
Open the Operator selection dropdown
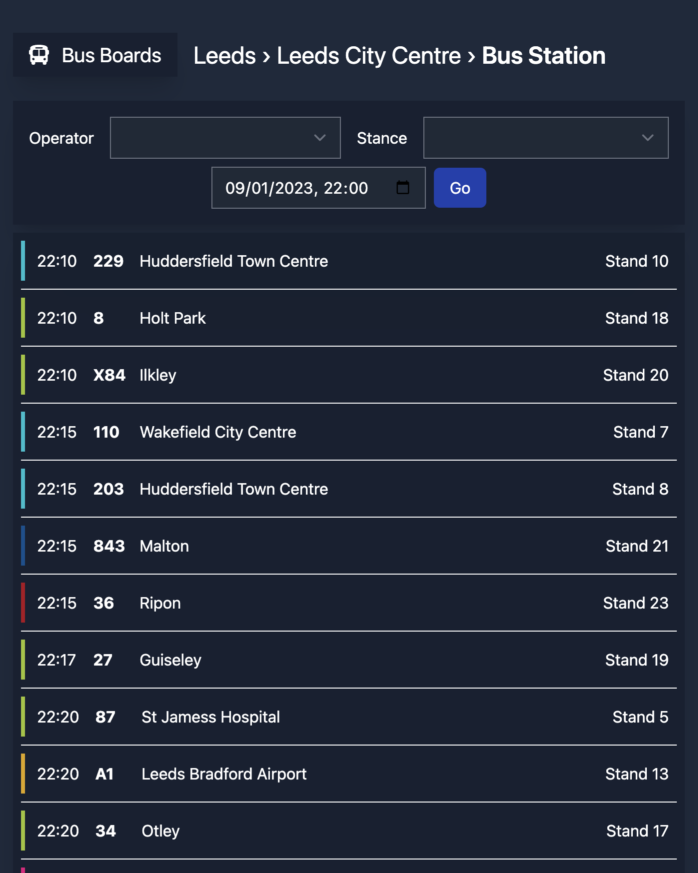225,138
